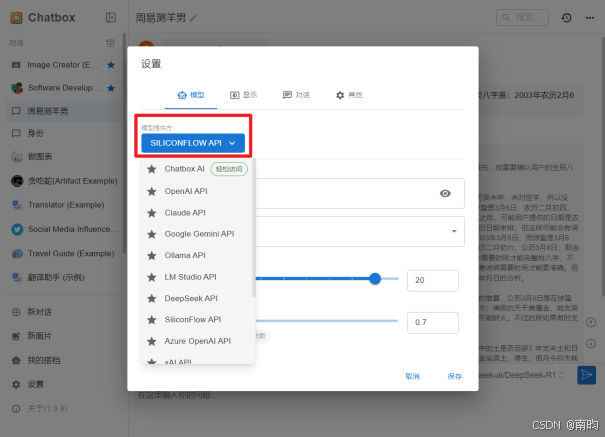Open the Social Media Influencer conversation
The image size is (605, 437).
[x=64, y=229]
